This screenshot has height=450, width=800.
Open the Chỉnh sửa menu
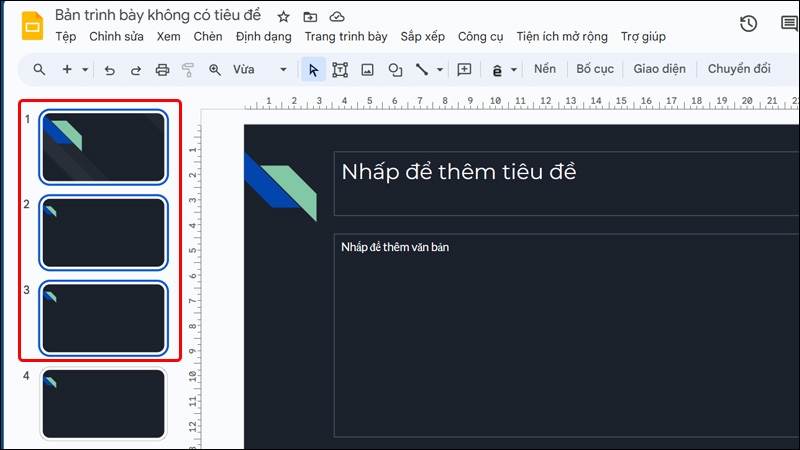[x=116, y=37]
